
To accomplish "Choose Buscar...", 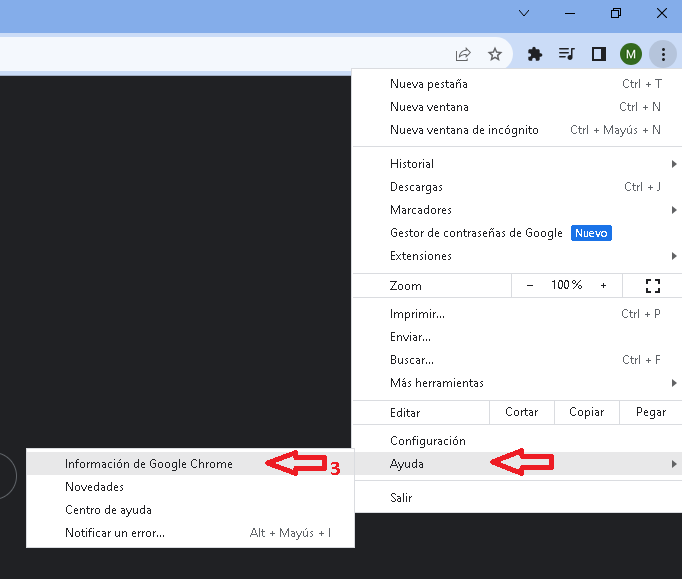I will (517, 360).
